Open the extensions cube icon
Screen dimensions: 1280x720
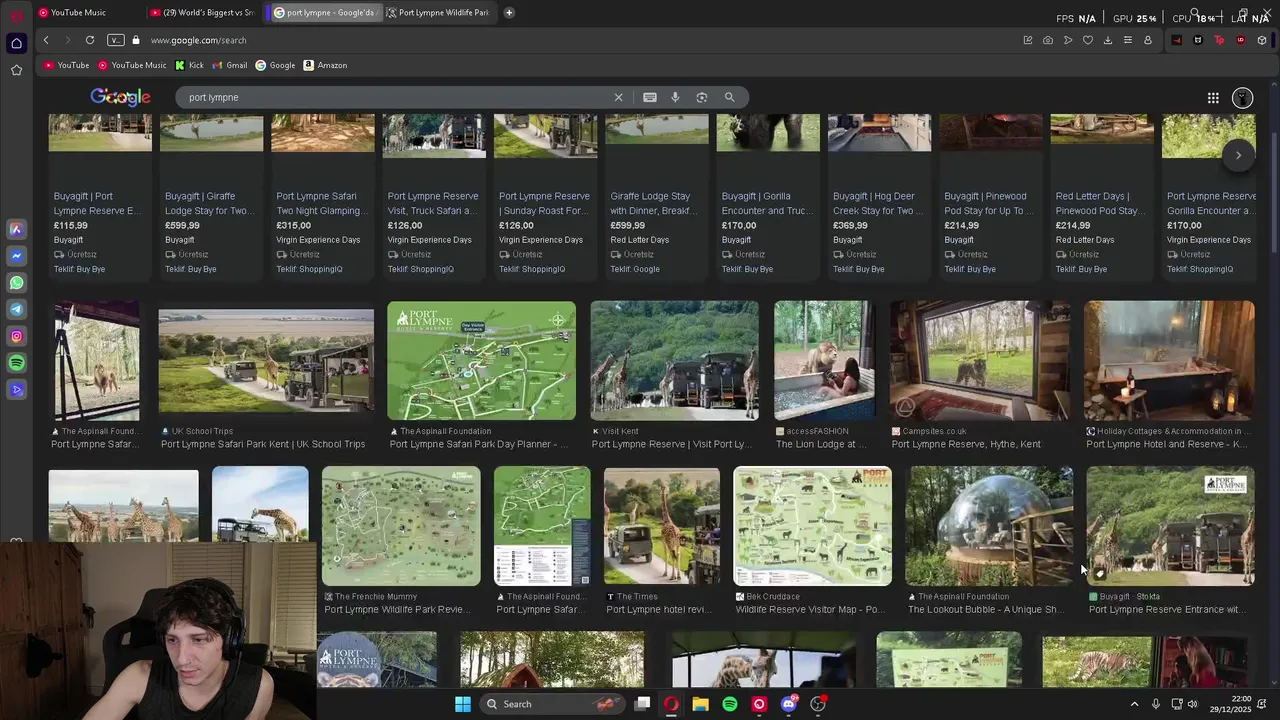pyautogui.click(x=1262, y=40)
